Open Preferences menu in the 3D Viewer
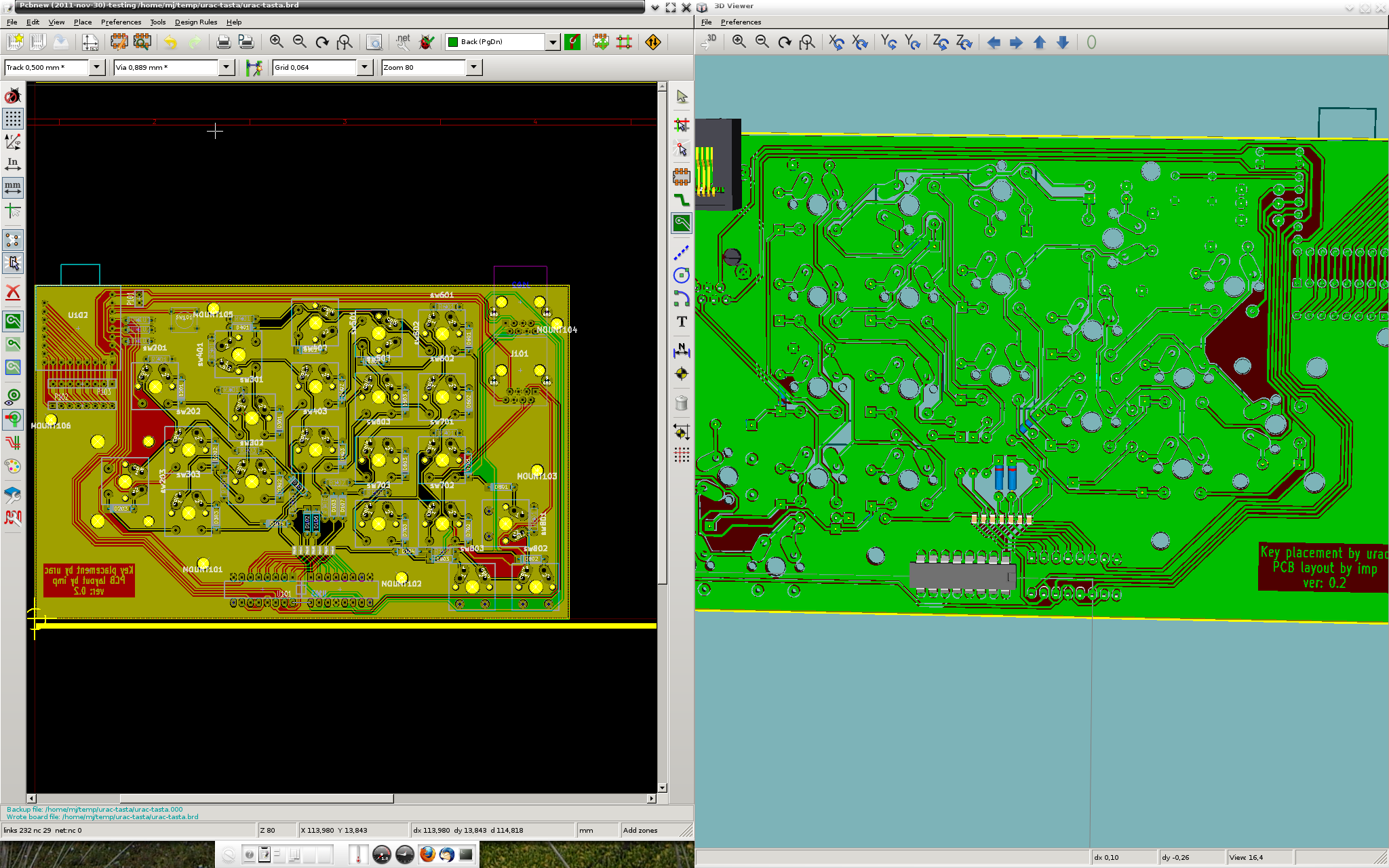Viewport: 1389px width, 868px height. point(741,22)
